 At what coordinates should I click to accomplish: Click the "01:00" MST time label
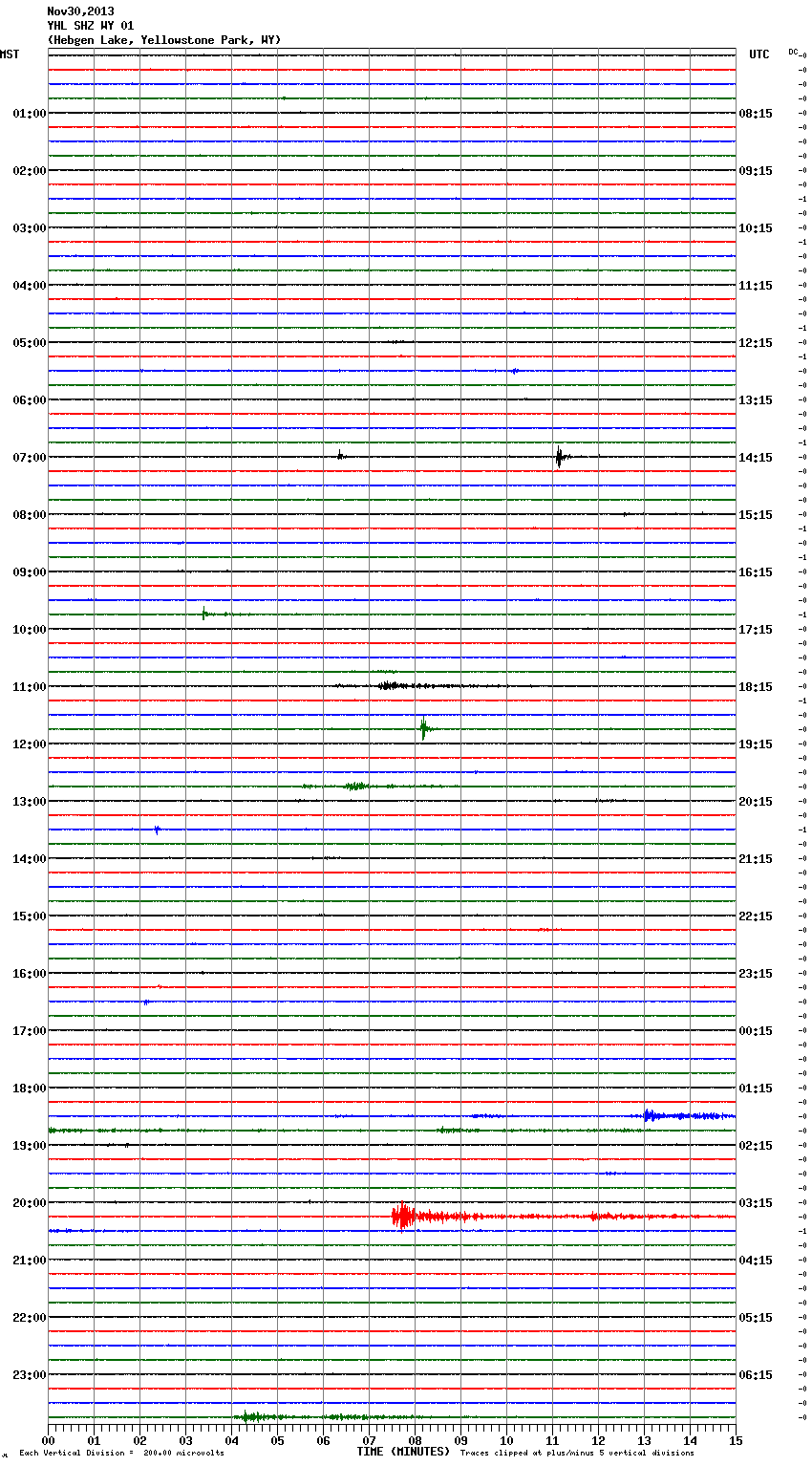(30, 114)
